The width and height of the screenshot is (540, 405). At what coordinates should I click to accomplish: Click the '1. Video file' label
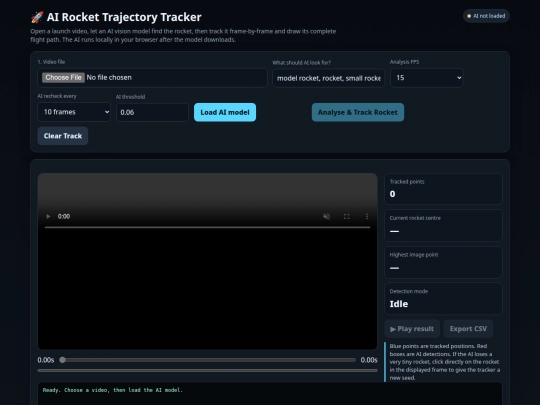coord(51,62)
